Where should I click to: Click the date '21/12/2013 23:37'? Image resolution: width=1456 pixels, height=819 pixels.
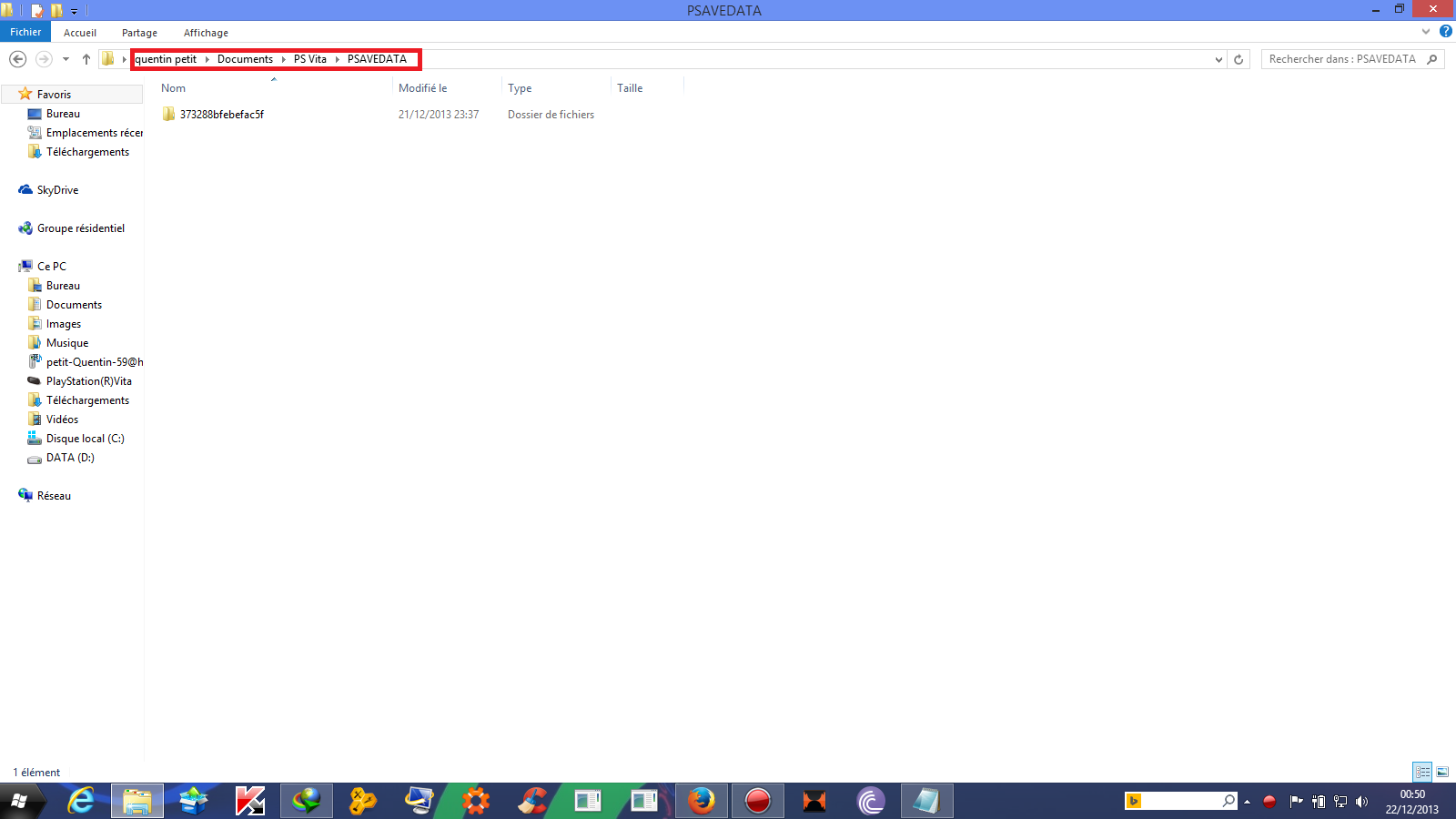pyautogui.click(x=439, y=115)
